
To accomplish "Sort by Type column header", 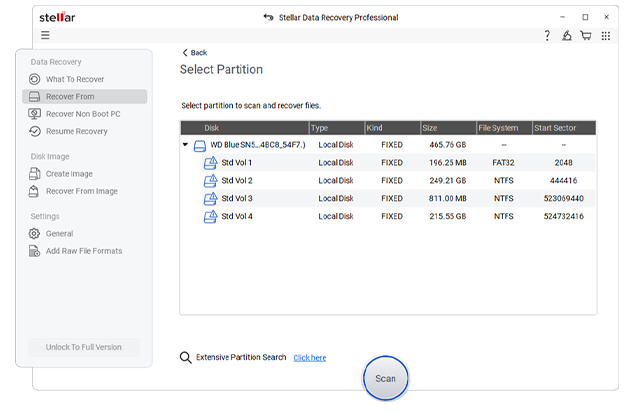I will pos(337,128).
